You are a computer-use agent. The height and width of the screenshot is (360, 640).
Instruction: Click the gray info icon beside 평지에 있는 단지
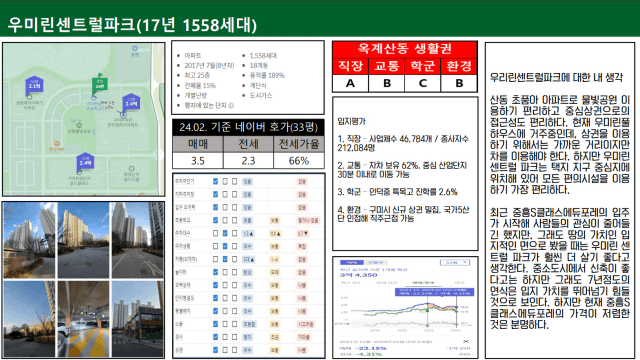[231, 105]
